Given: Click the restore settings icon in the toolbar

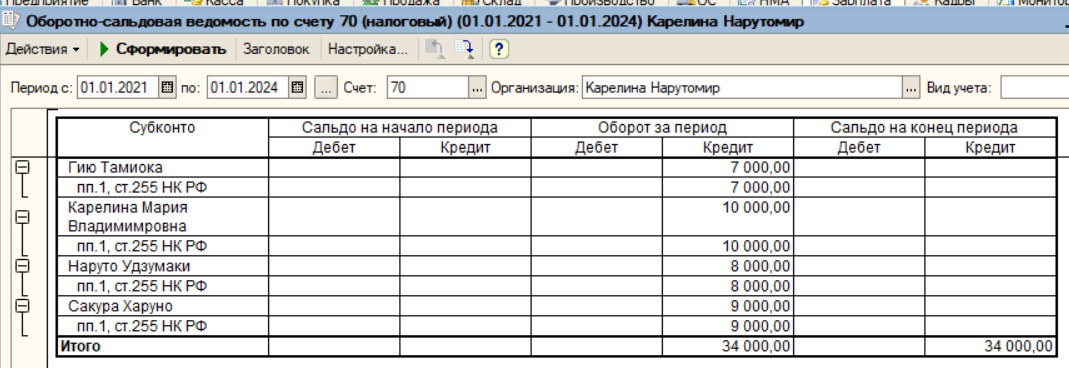Looking at the screenshot, I should pyautogui.click(x=434, y=49).
